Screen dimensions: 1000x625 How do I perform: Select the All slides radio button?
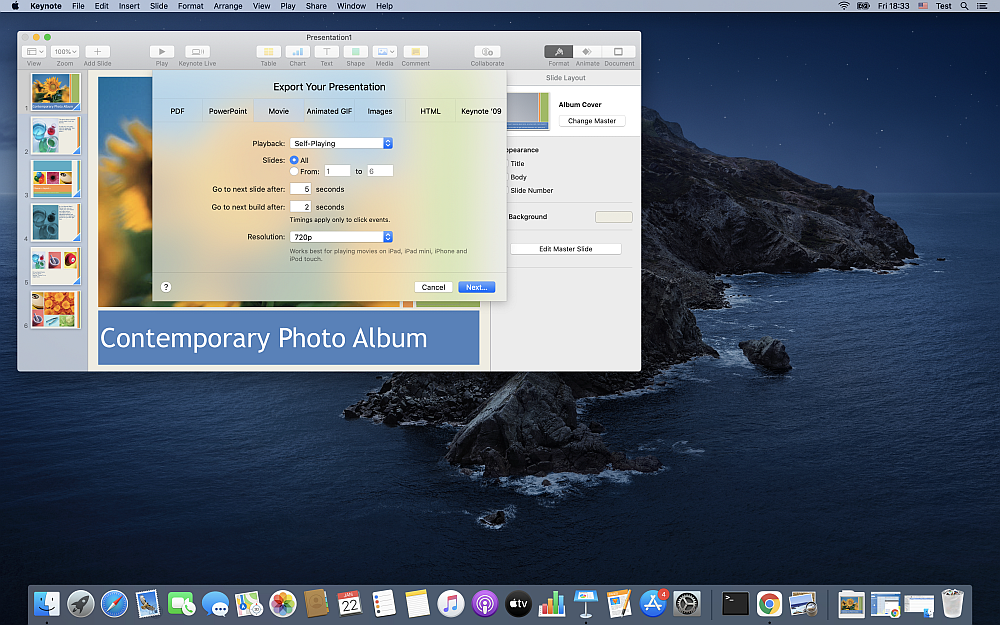[294, 160]
